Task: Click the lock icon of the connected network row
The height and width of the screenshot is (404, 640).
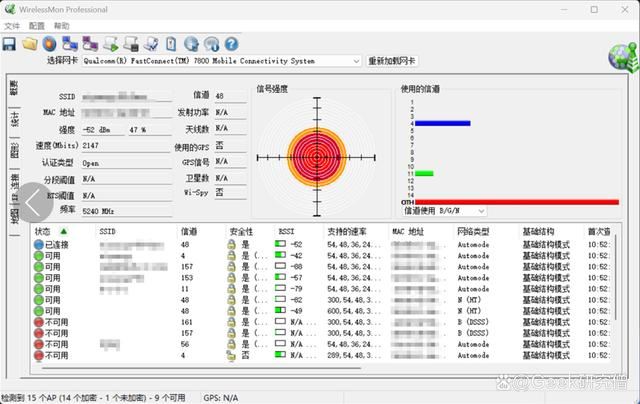Action: [231, 244]
